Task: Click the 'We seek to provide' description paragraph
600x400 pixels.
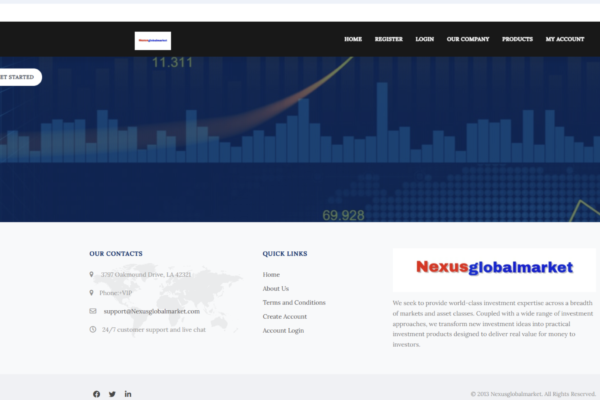Action: (493, 323)
